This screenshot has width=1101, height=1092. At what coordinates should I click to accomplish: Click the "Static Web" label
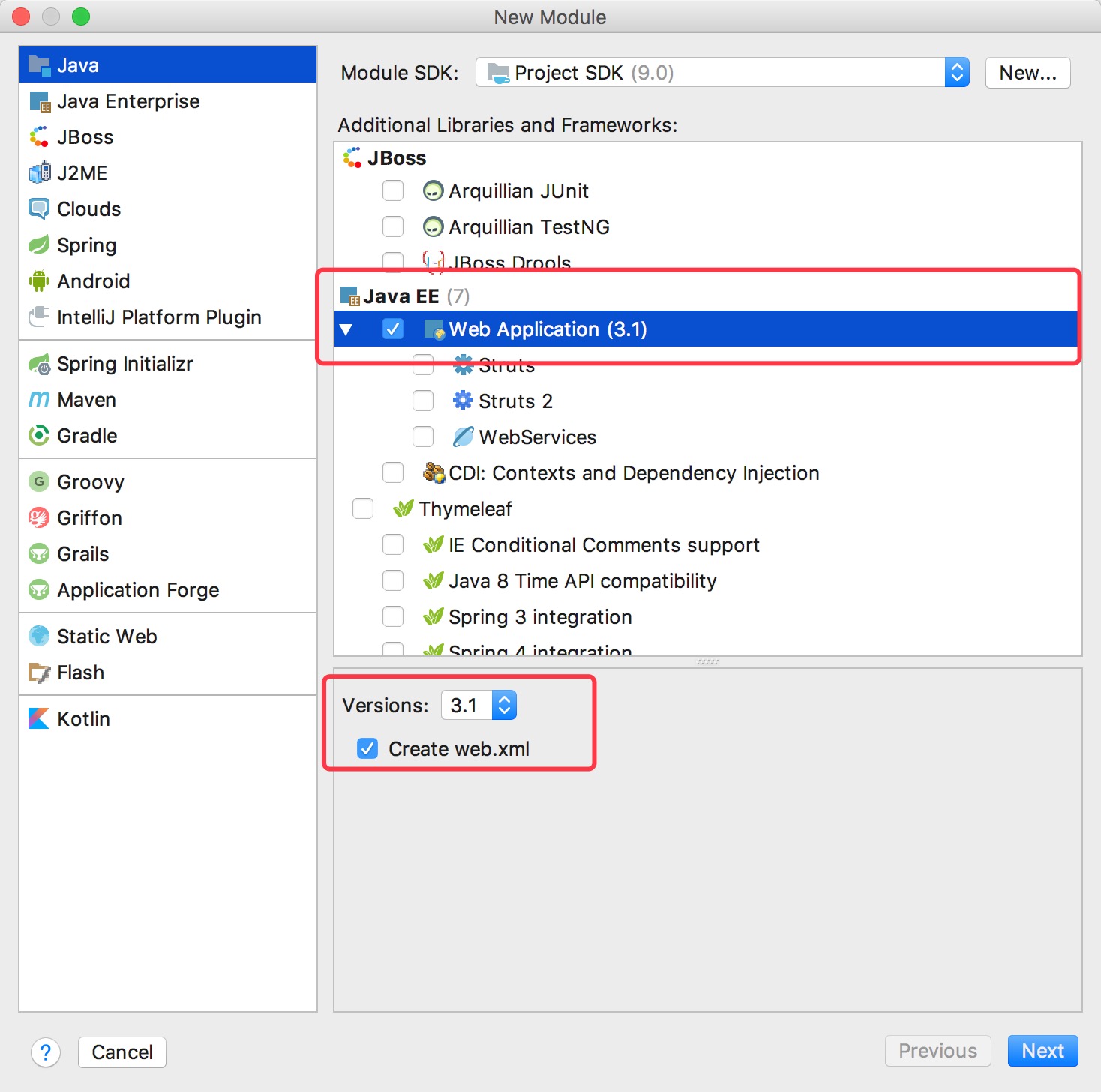click(107, 637)
